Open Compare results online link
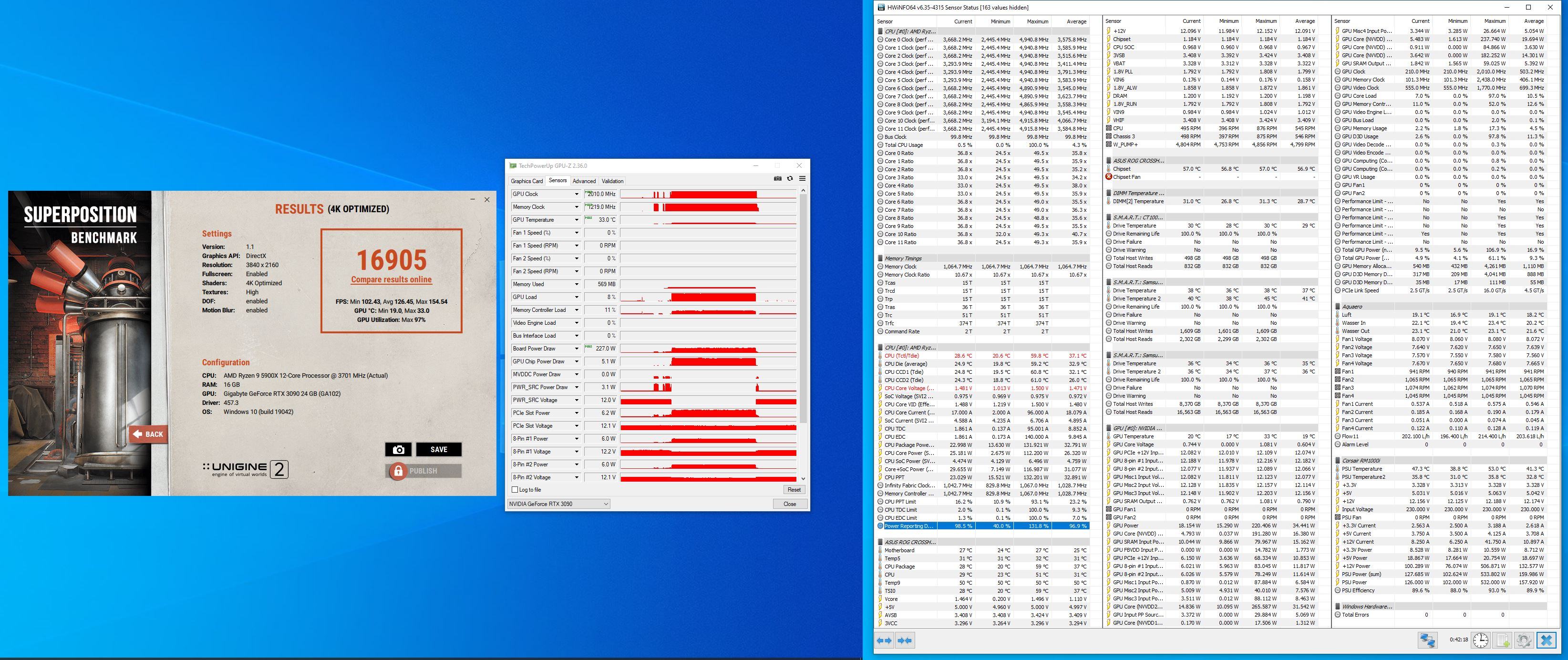1568x660 pixels. click(x=392, y=279)
